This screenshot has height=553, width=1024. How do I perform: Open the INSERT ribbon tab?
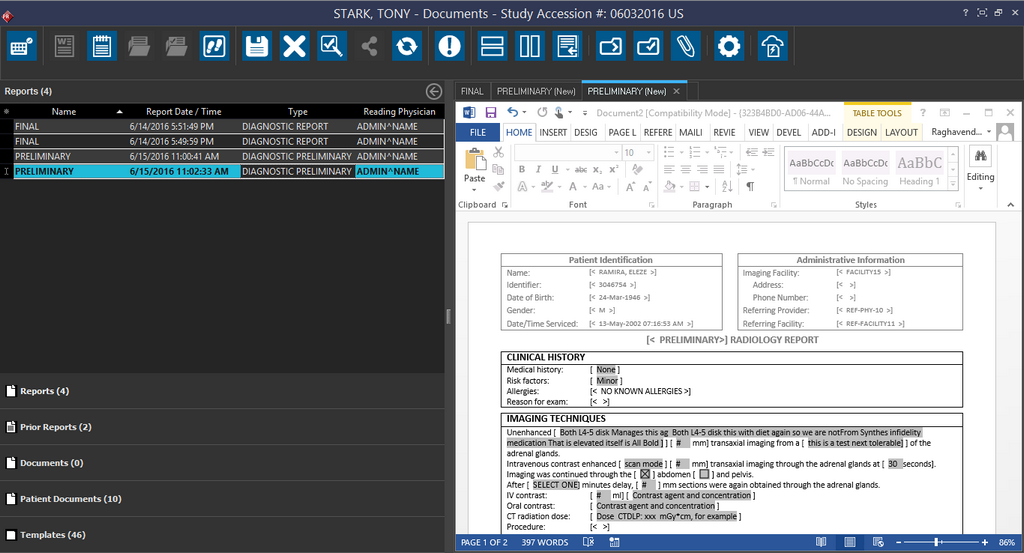[x=553, y=132]
